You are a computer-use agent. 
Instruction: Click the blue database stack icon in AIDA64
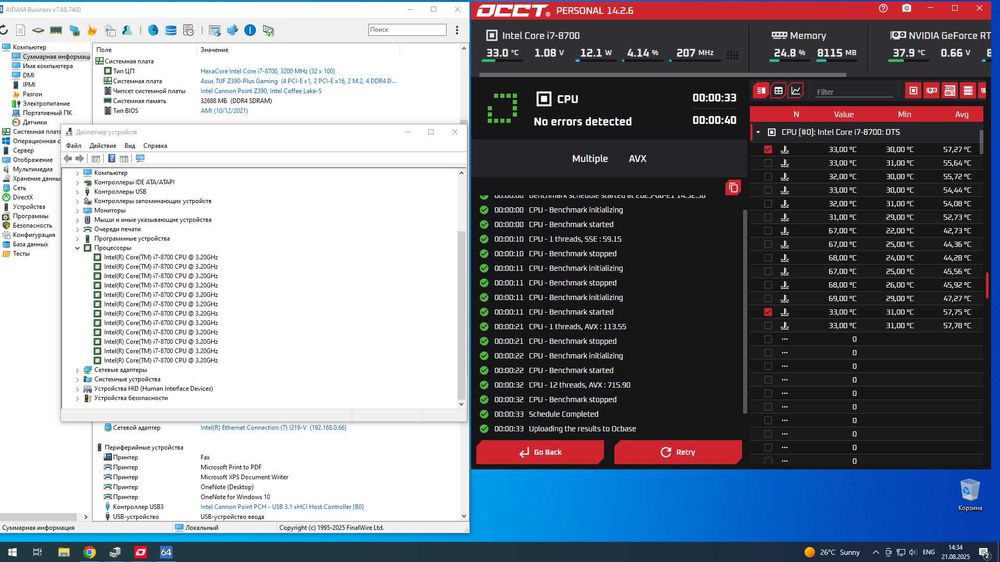170,30
